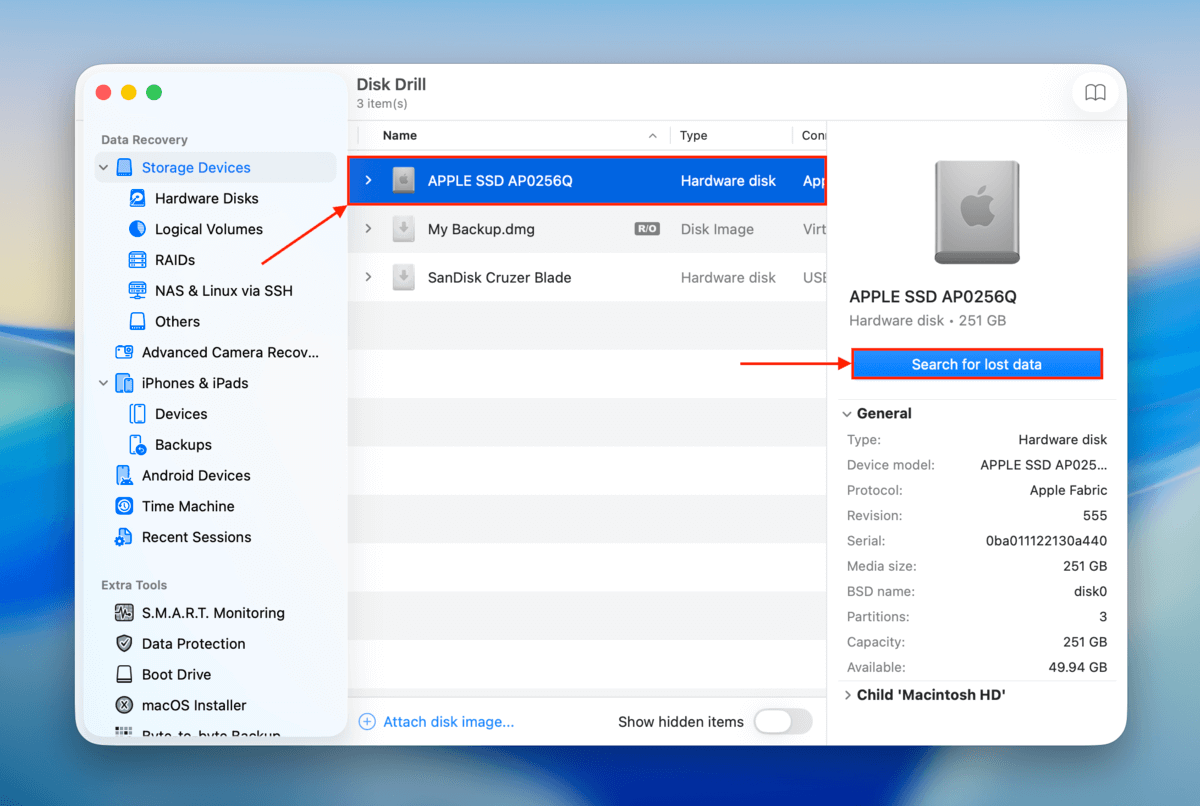Collapse the General details section
Image resolution: width=1200 pixels, height=806 pixels.
848,414
